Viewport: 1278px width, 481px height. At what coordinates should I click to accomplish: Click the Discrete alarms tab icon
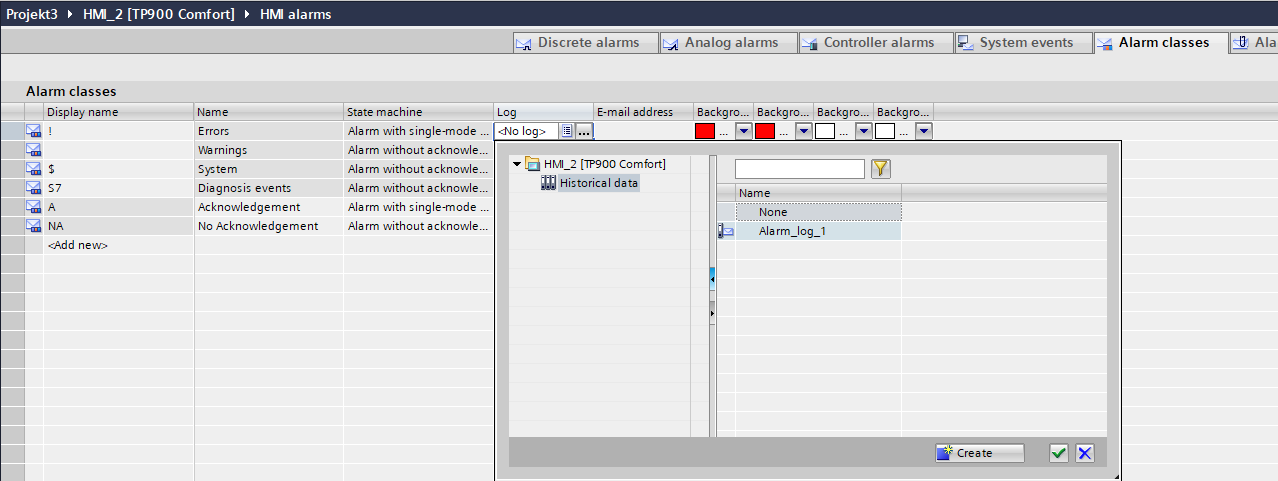[525, 43]
